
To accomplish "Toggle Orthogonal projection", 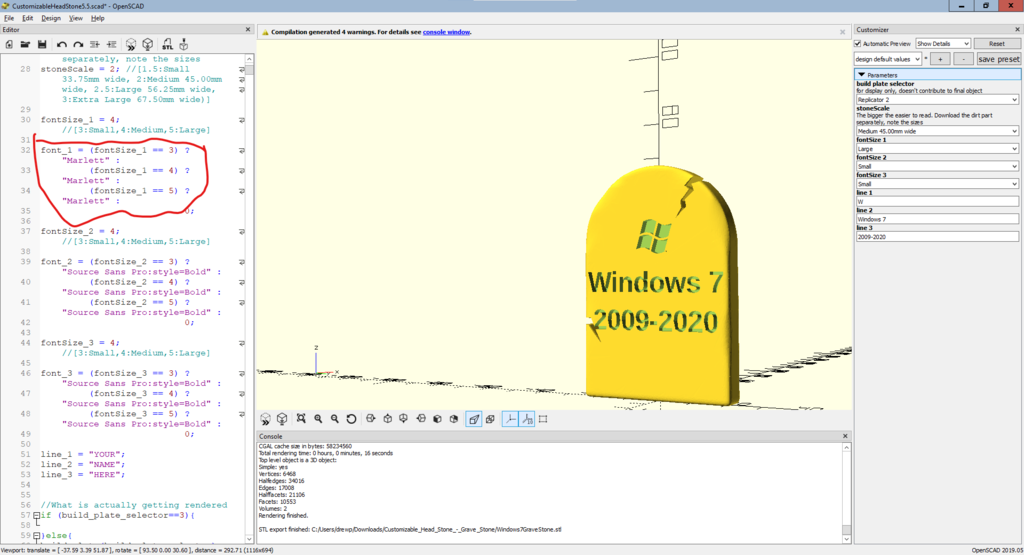I will [x=490, y=419].
